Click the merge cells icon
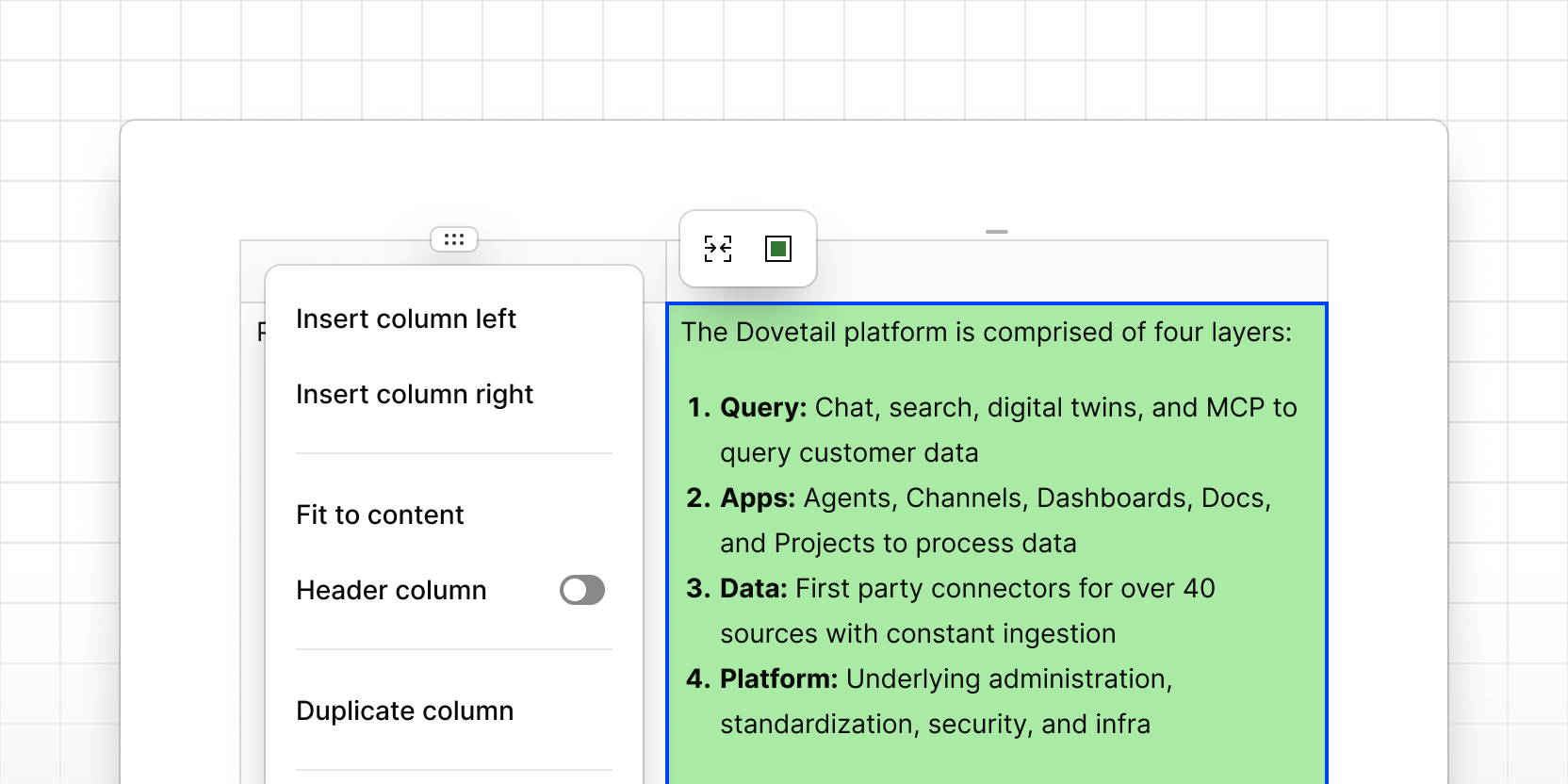The image size is (1568, 784). [718, 249]
